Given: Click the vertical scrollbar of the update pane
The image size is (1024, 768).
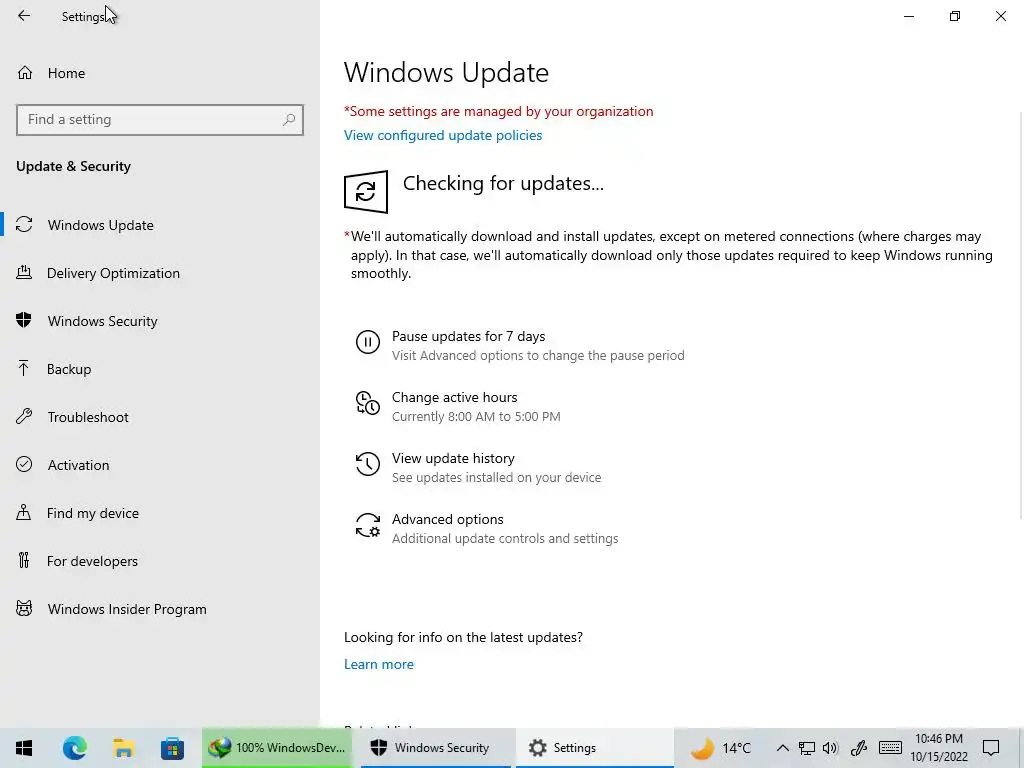Looking at the screenshot, I should click(x=1021, y=313).
